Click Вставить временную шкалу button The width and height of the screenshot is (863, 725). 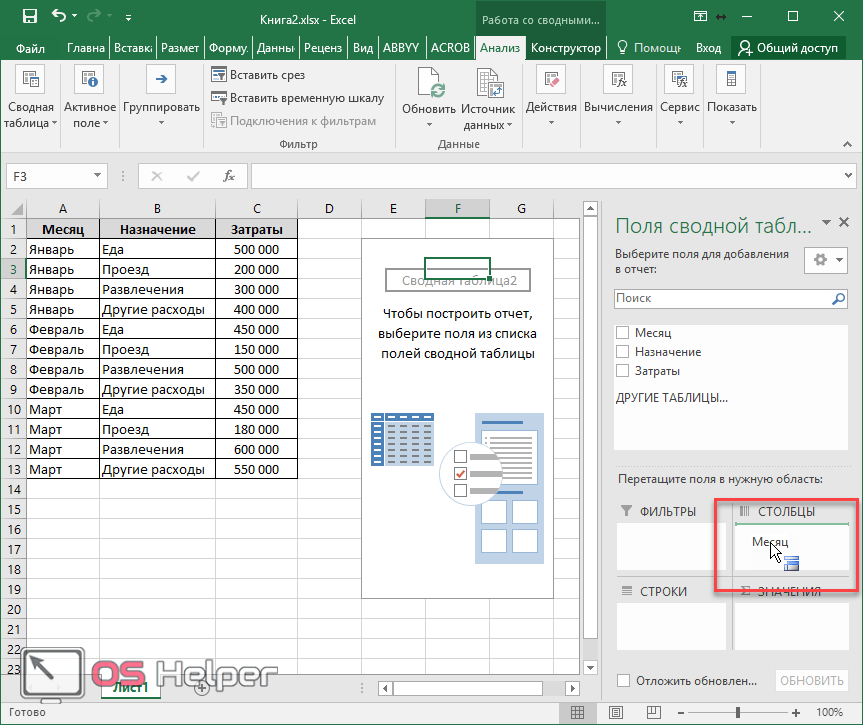pyautogui.click(x=297, y=98)
